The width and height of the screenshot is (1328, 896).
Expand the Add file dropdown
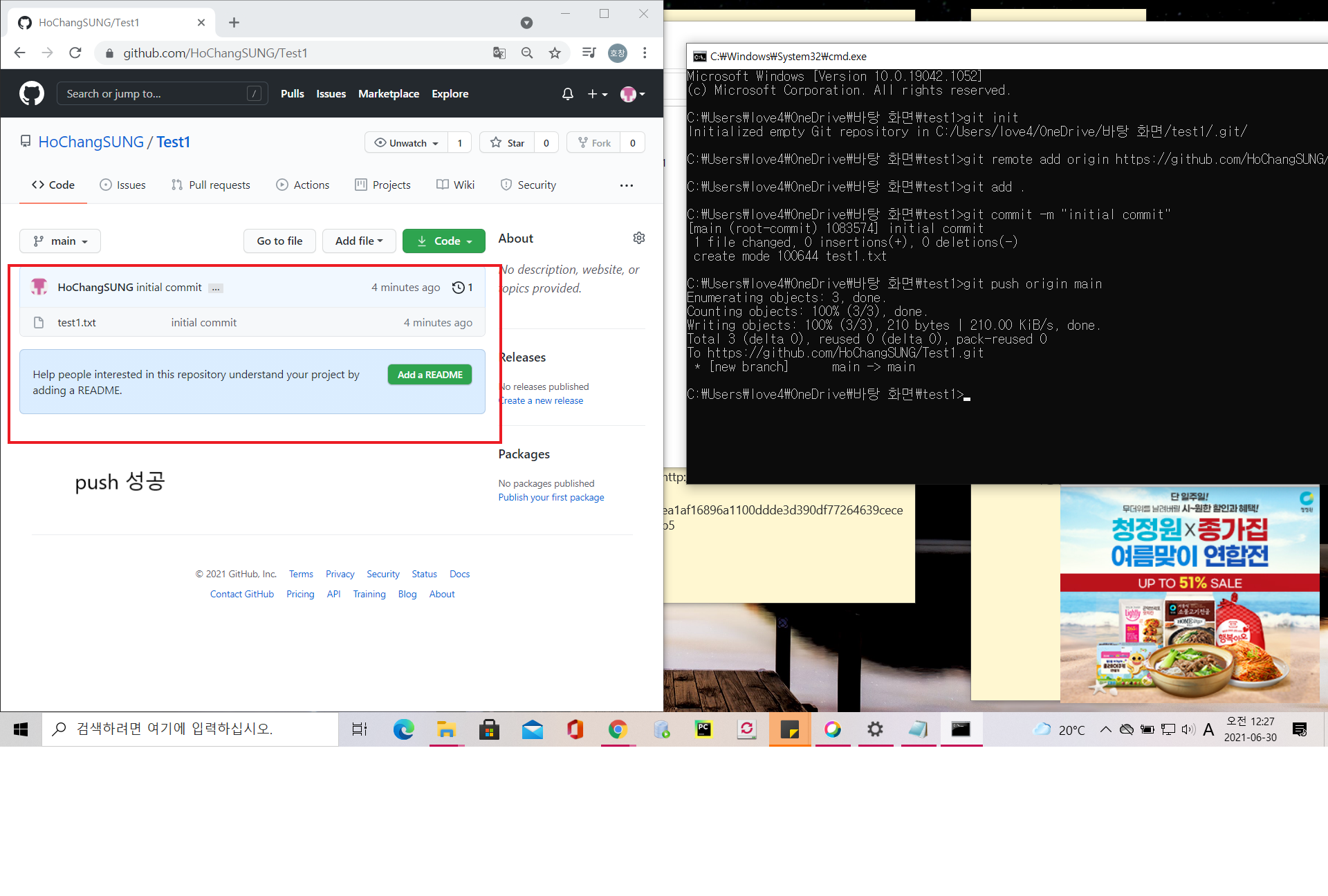point(358,241)
